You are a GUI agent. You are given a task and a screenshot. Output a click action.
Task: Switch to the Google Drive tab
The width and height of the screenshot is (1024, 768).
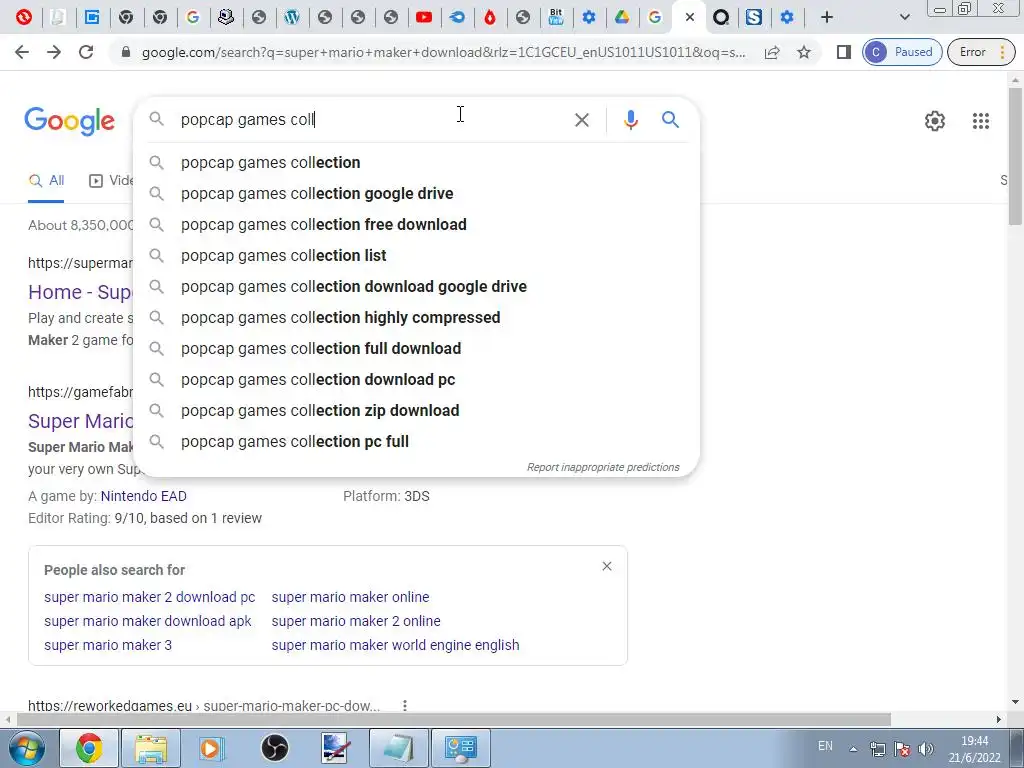coord(622,17)
